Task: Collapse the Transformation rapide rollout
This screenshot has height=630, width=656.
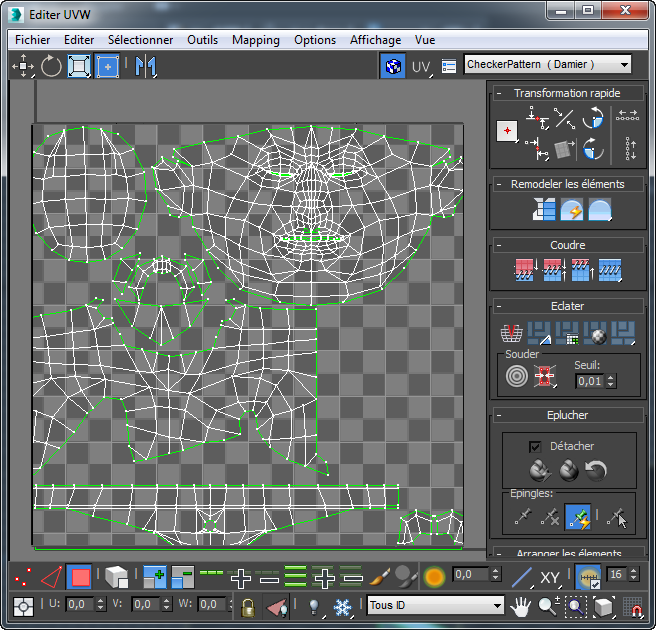Action: tap(567, 93)
